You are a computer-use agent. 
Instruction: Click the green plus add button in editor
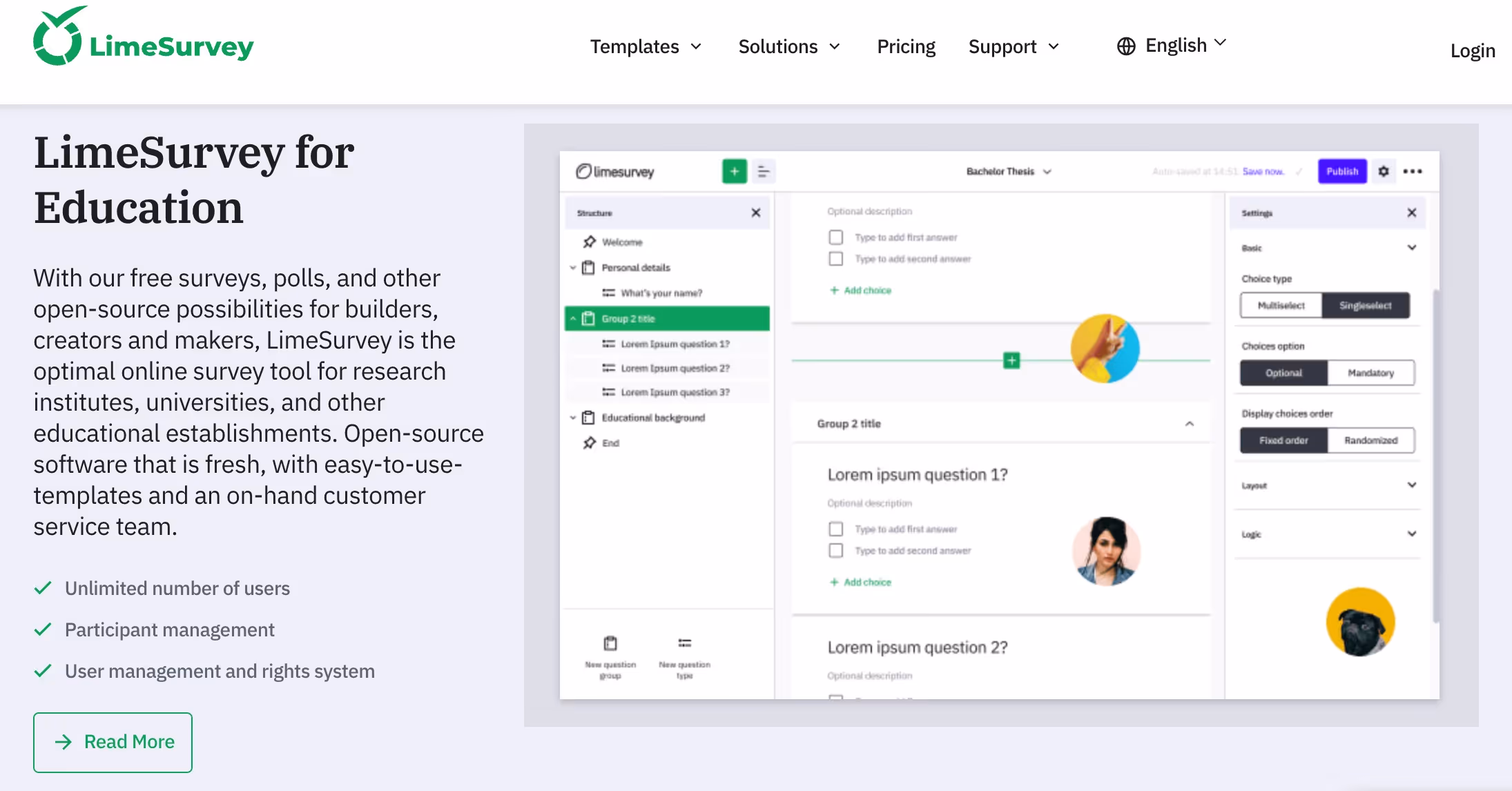[x=734, y=171]
